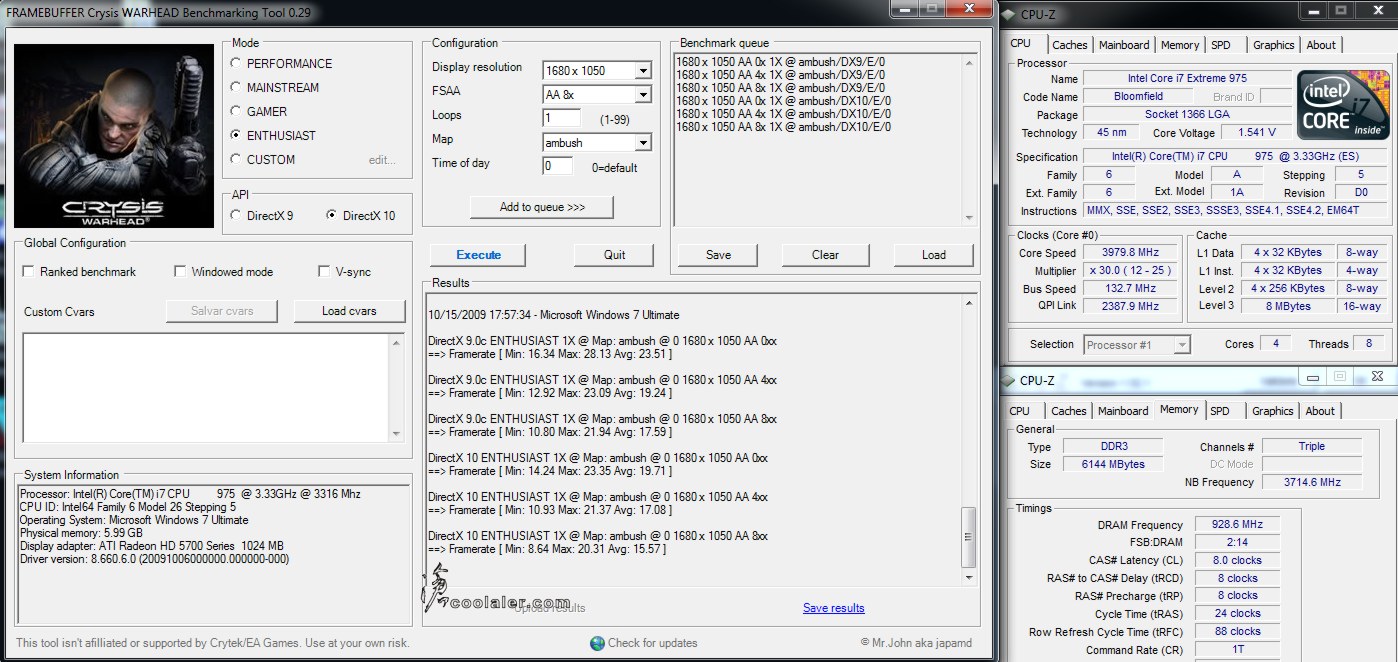Image resolution: width=1398 pixels, height=662 pixels.
Task: Load a benchmark queue
Action: [933, 255]
